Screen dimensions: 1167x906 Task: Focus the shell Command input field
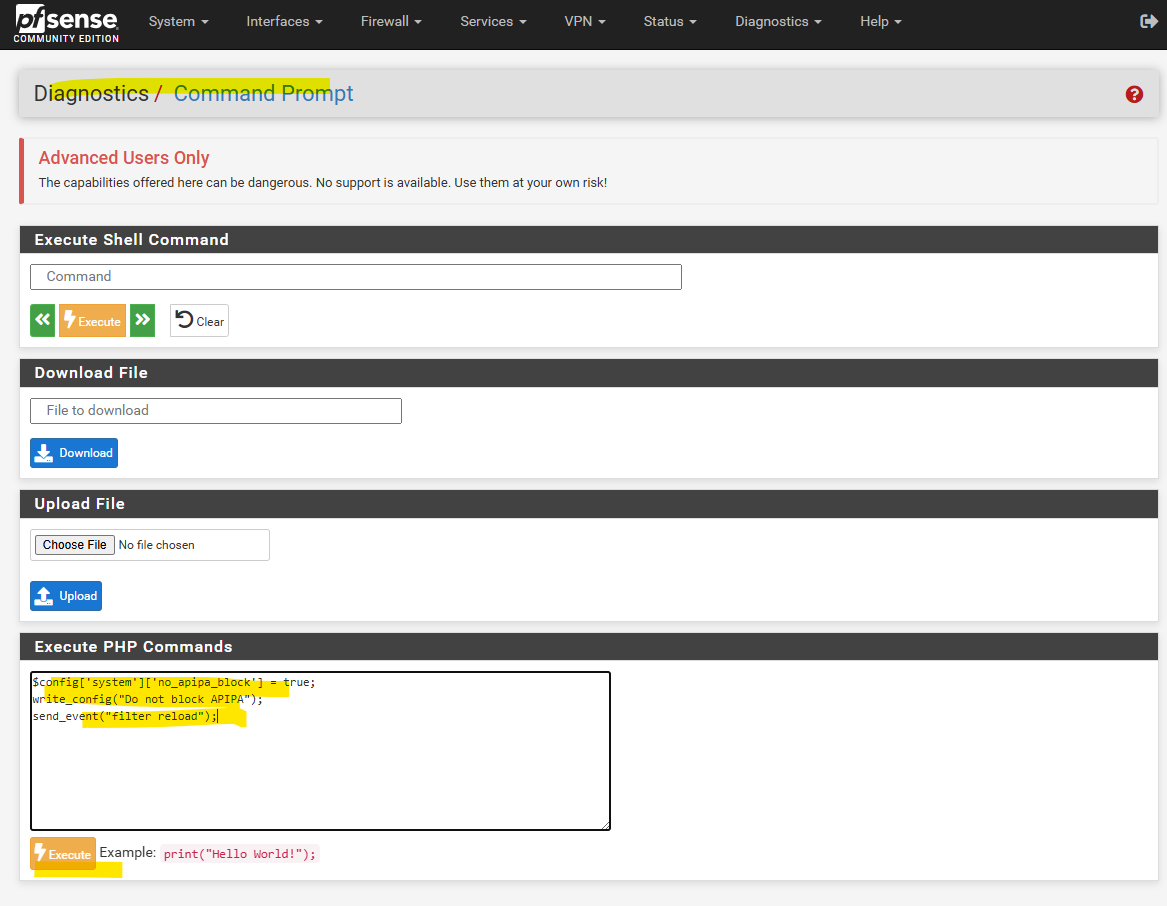[x=356, y=277]
